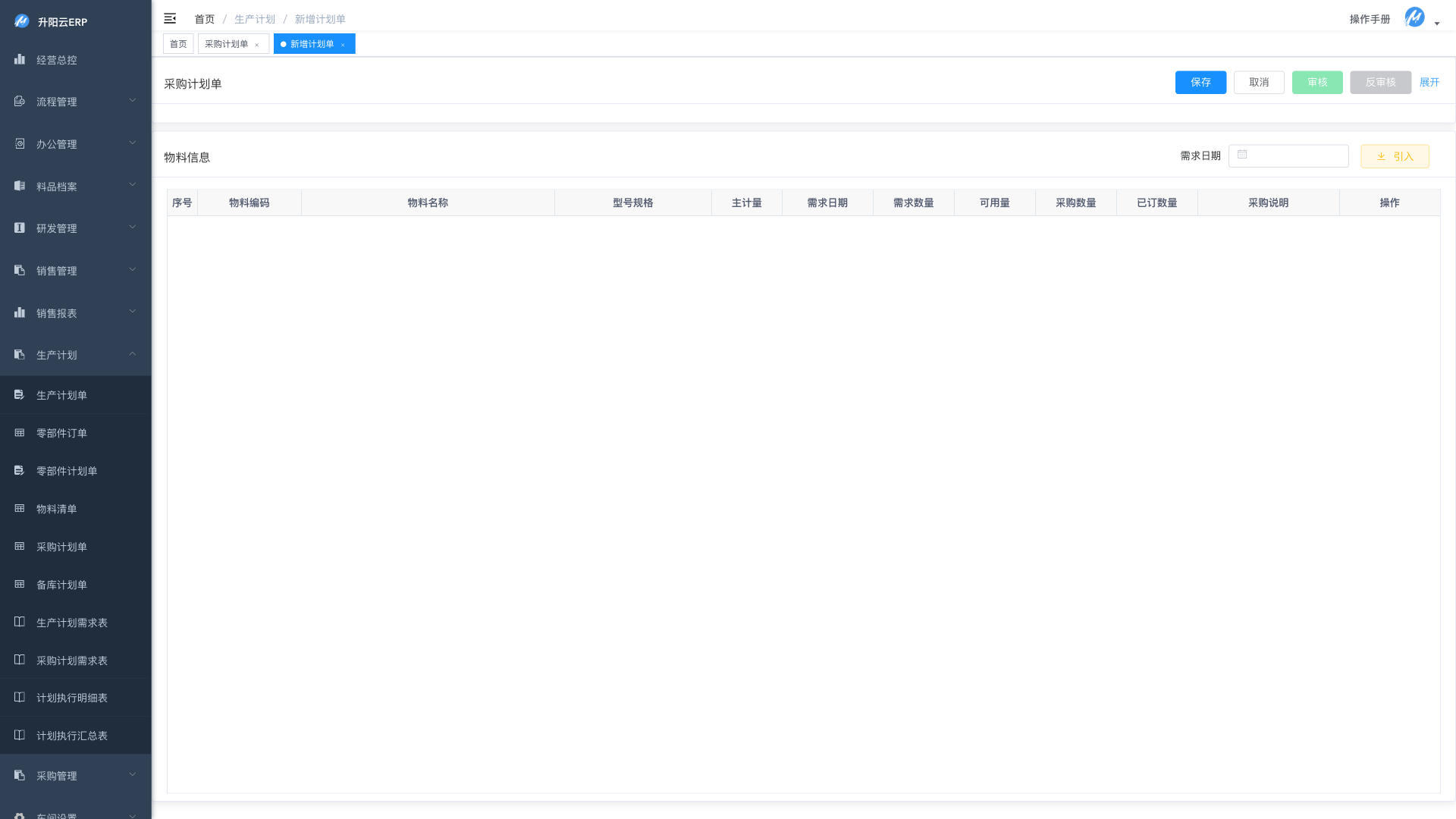Image resolution: width=1456 pixels, height=819 pixels.
Task: Collapse sidebar with hamburger menu icon
Action: (170, 18)
